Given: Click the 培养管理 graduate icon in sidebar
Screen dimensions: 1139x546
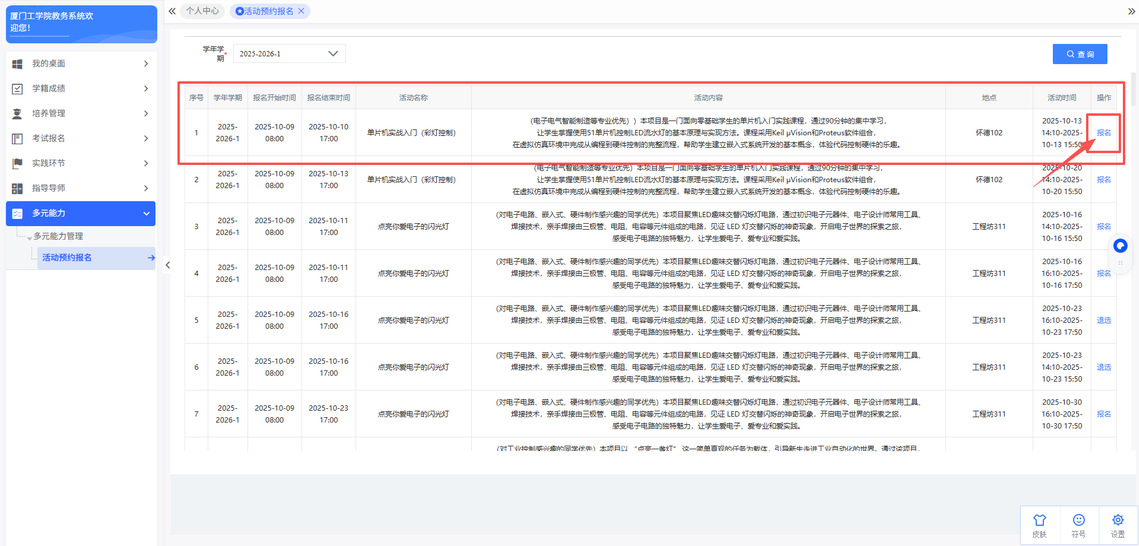Looking at the screenshot, I should pos(17,113).
